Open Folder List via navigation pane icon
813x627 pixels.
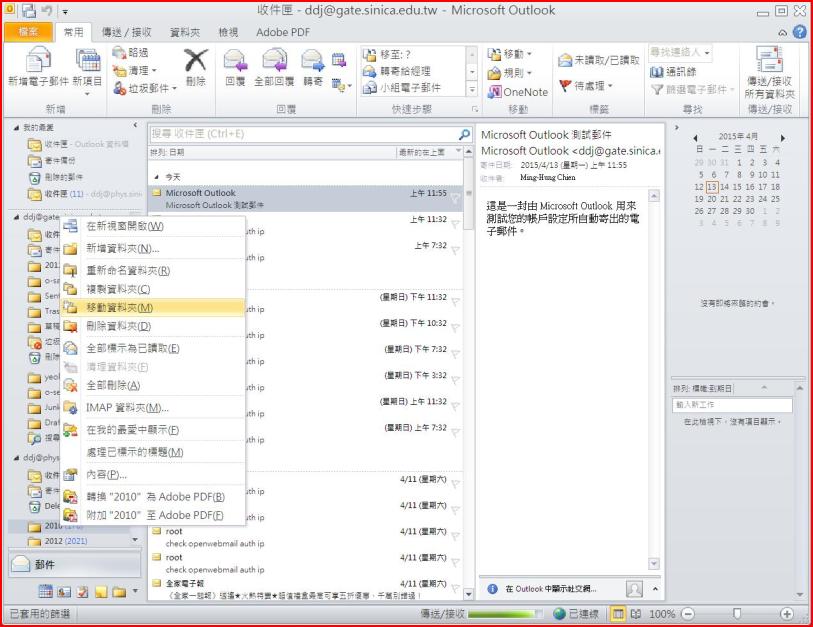119,591
